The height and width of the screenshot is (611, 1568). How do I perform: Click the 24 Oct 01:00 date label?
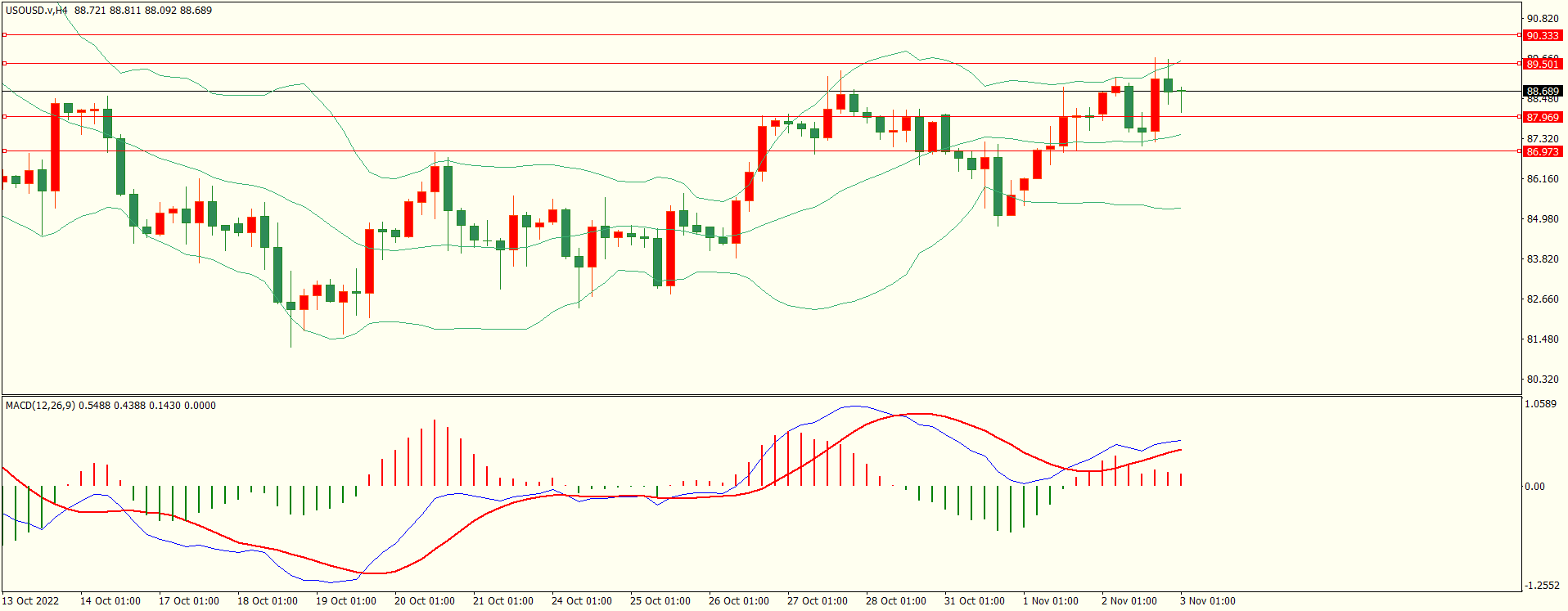click(581, 601)
